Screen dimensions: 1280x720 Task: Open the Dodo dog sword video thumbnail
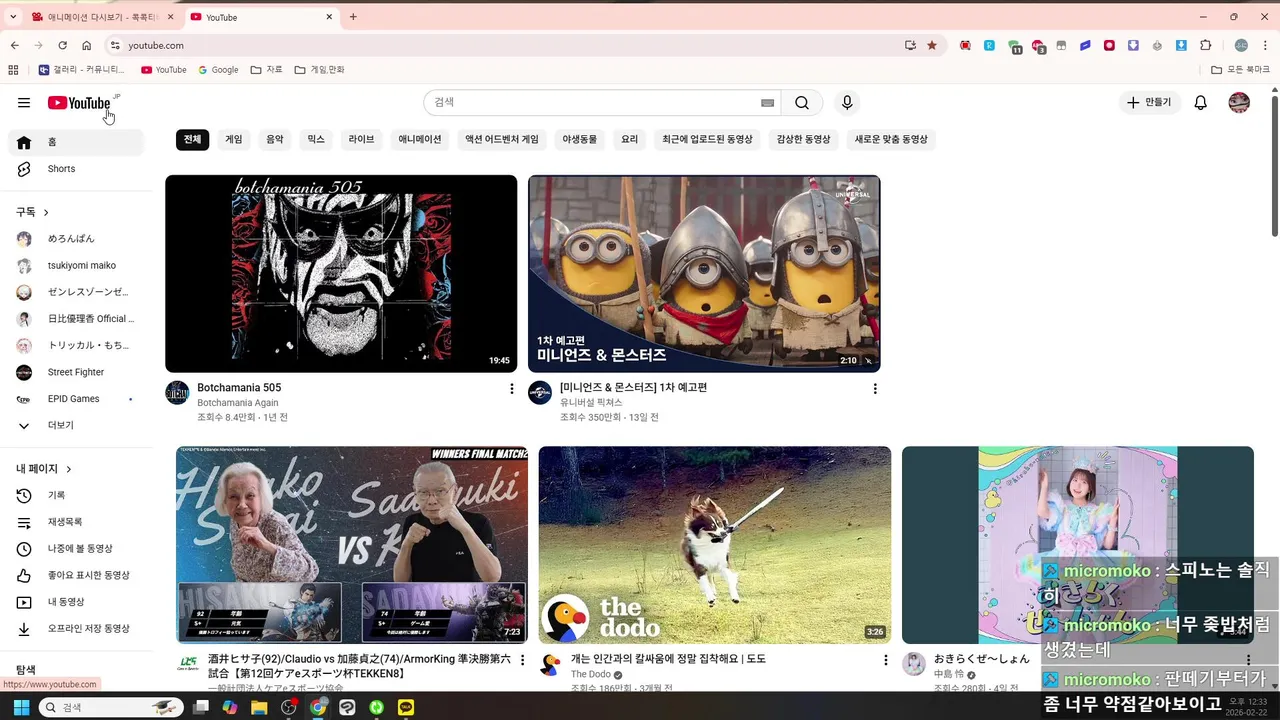(x=715, y=545)
